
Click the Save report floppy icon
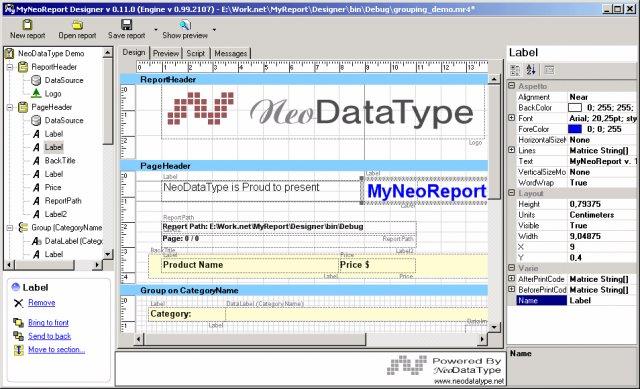coord(127,24)
